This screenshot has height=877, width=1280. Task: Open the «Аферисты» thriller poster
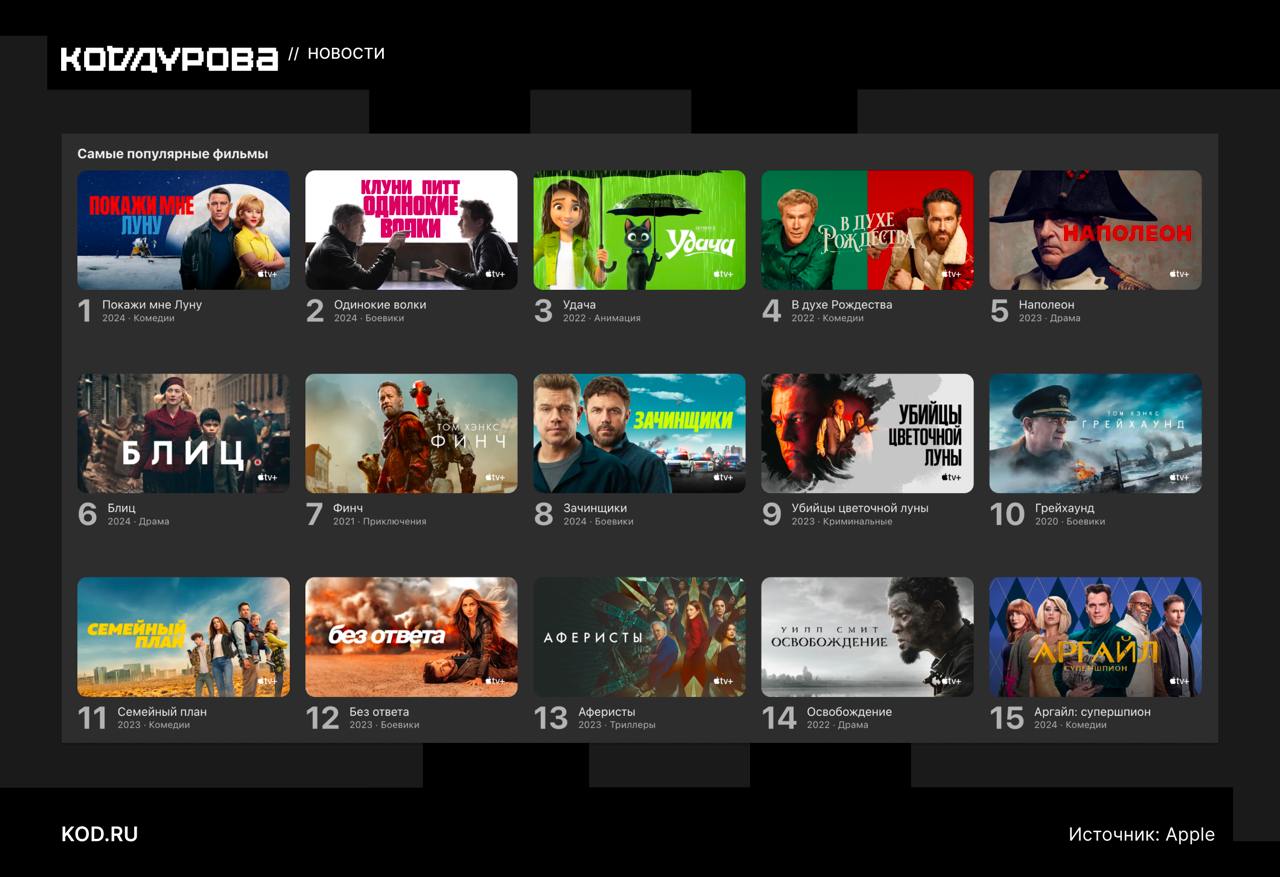[x=639, y=636]
